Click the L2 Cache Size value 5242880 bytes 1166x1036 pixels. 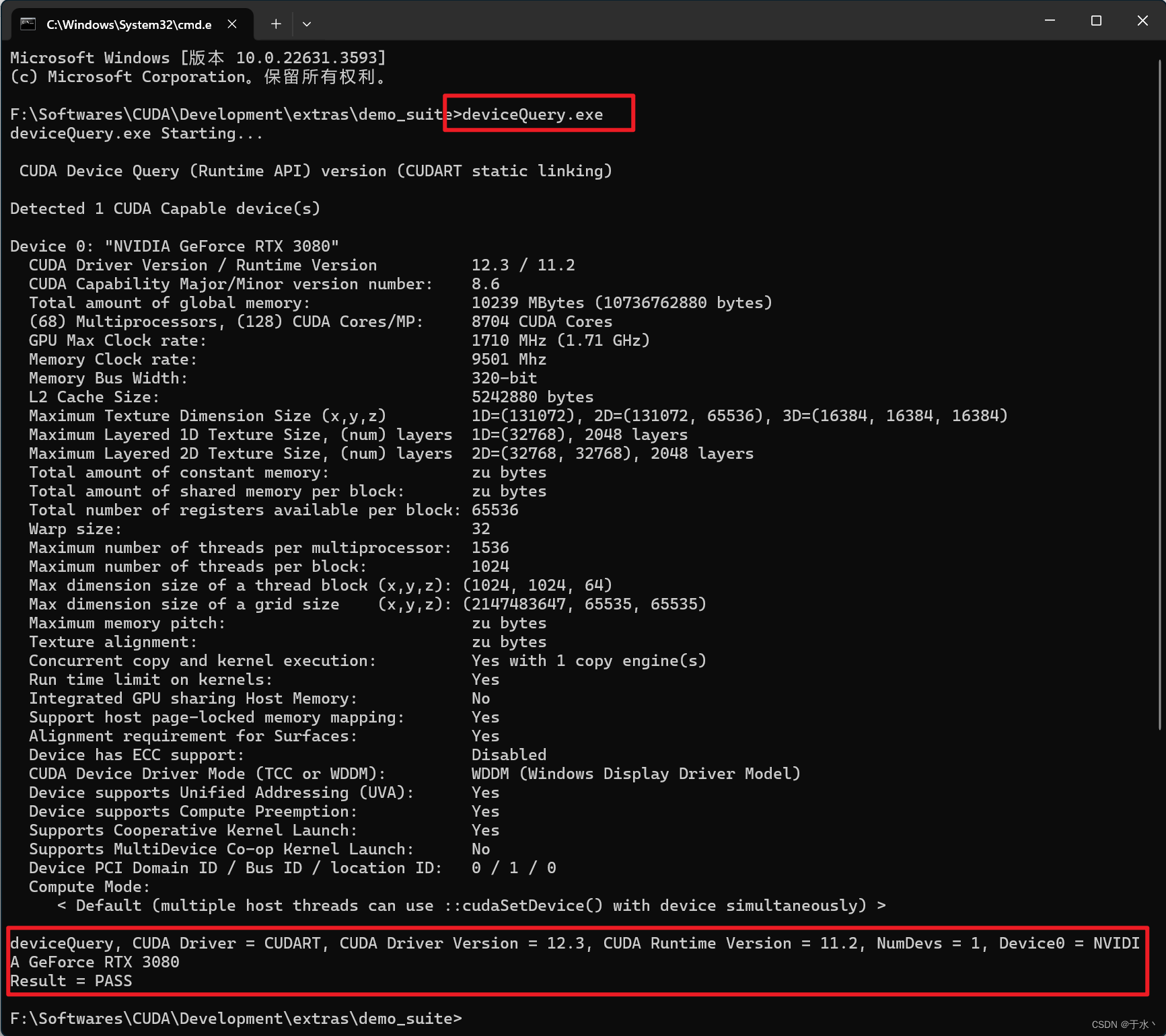coord(532,397)
